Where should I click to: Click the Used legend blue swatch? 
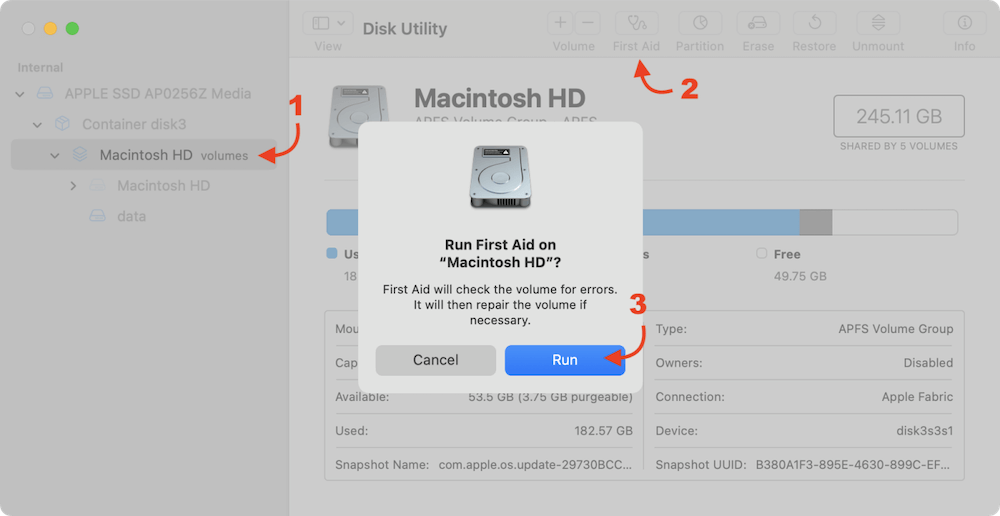[x=332, y=253]
